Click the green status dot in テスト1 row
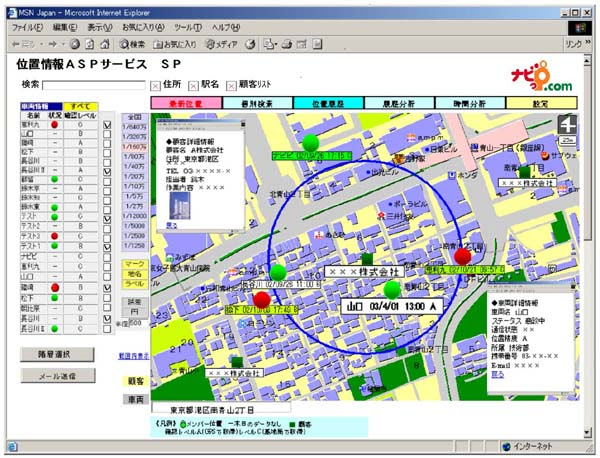 [x=55, y=246]
